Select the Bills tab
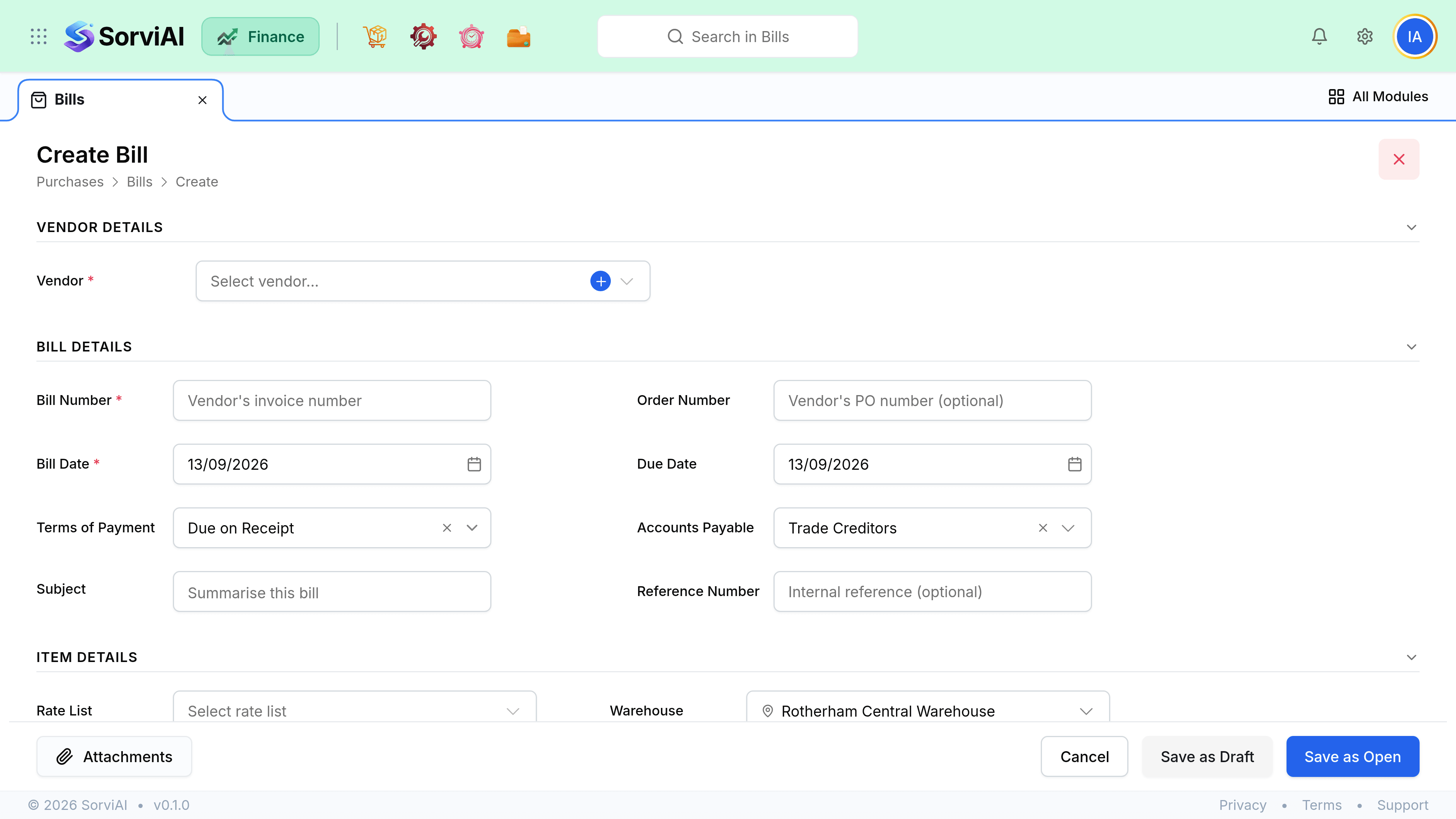Screen dimensions: 1456x819 coord(121,100)
